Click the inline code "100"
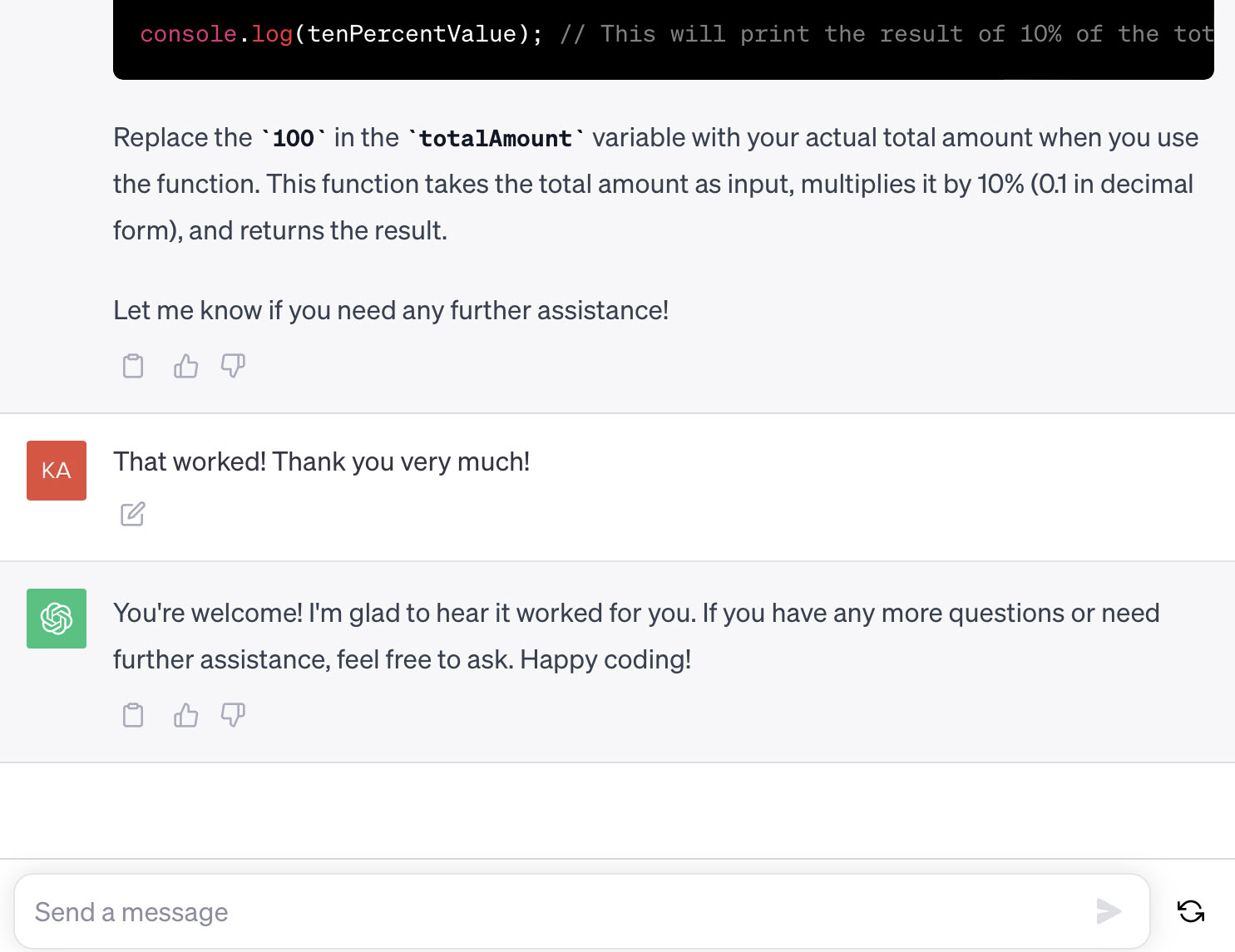 coord(294,138)
